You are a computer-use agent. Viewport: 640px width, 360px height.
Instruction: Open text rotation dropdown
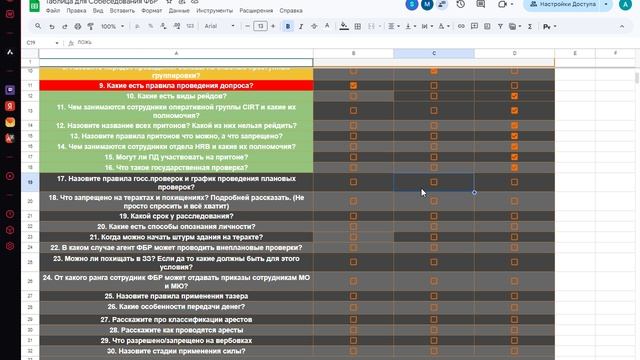443,26
